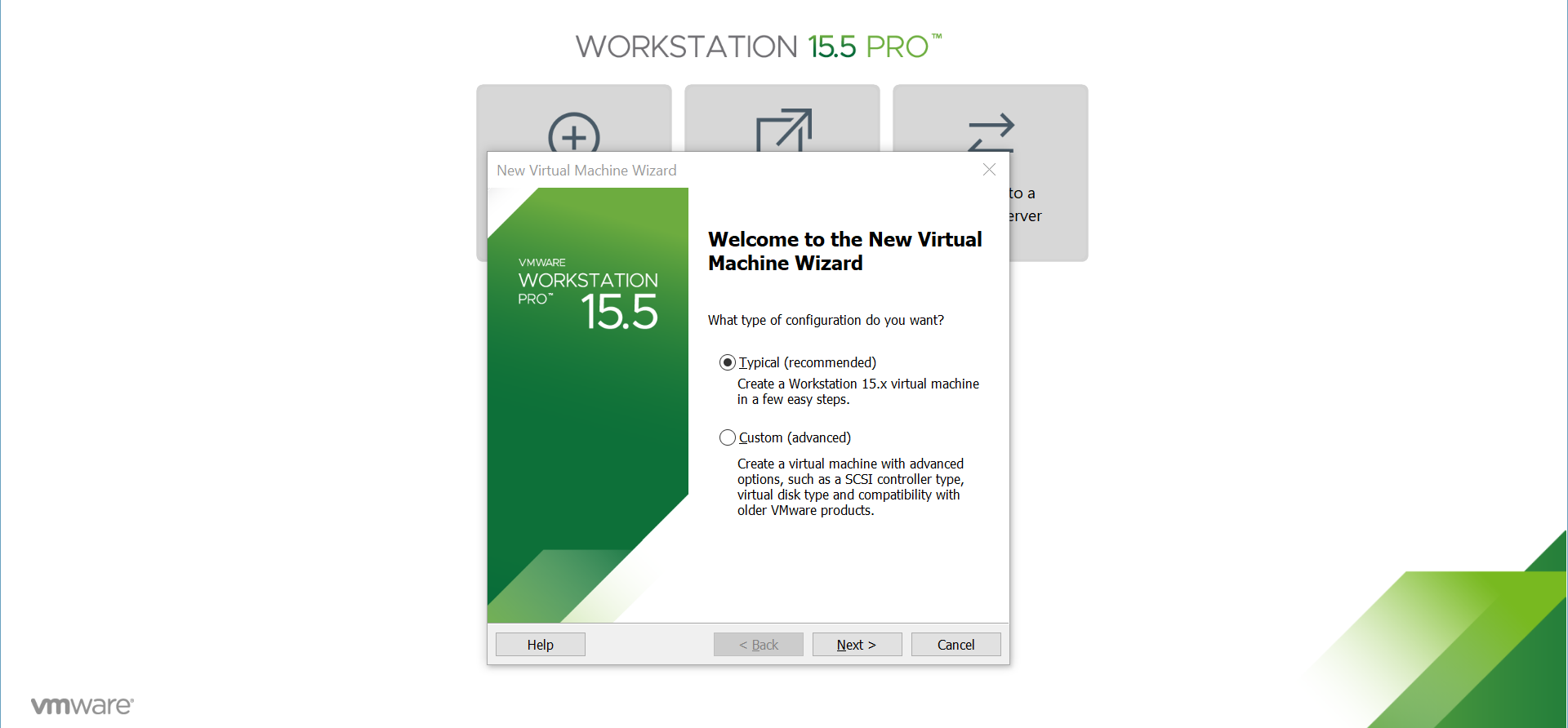Click the greyed-out Back button

[758, 645]
